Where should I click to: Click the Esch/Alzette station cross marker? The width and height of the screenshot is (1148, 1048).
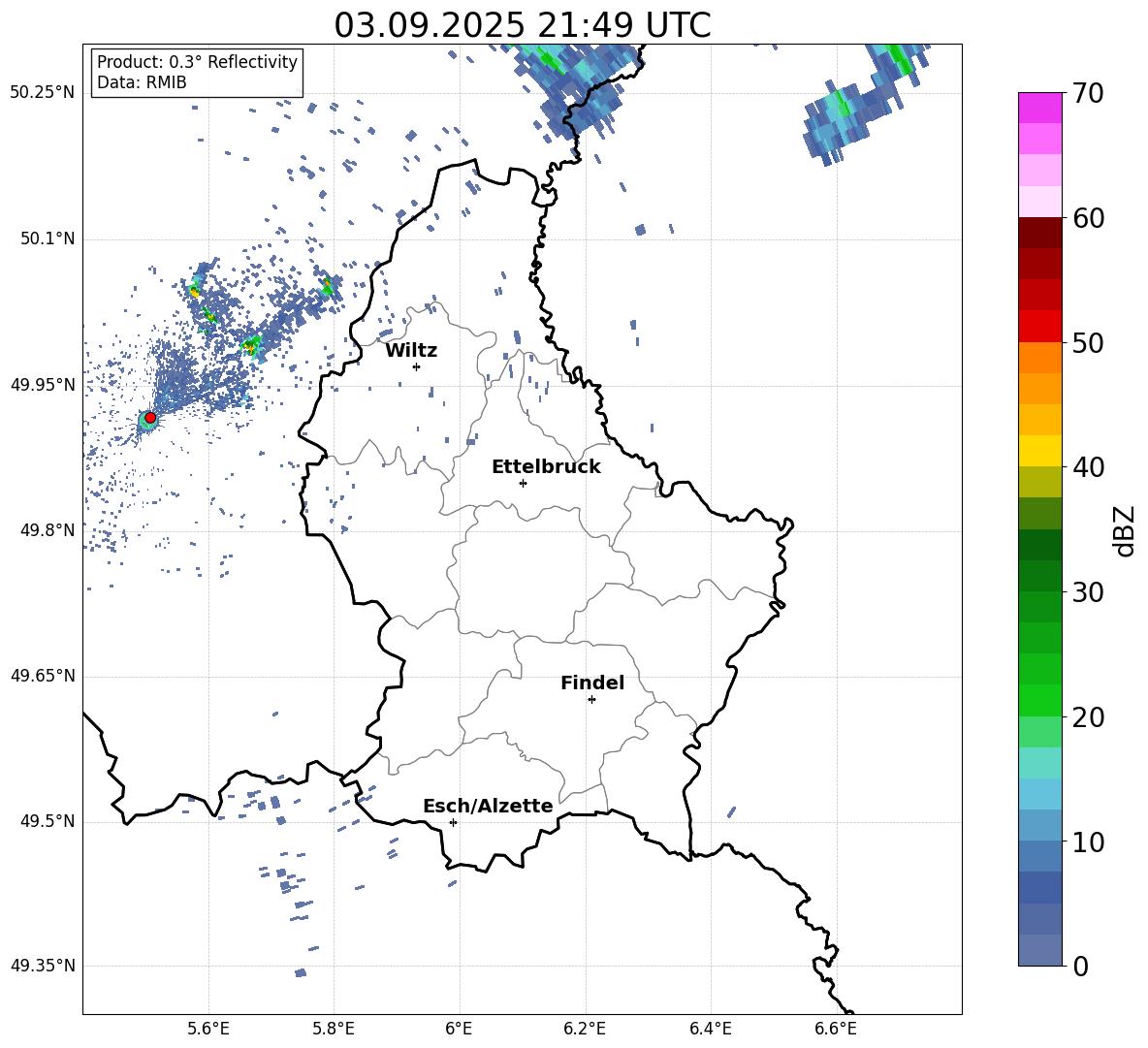(x=453, y=822)
